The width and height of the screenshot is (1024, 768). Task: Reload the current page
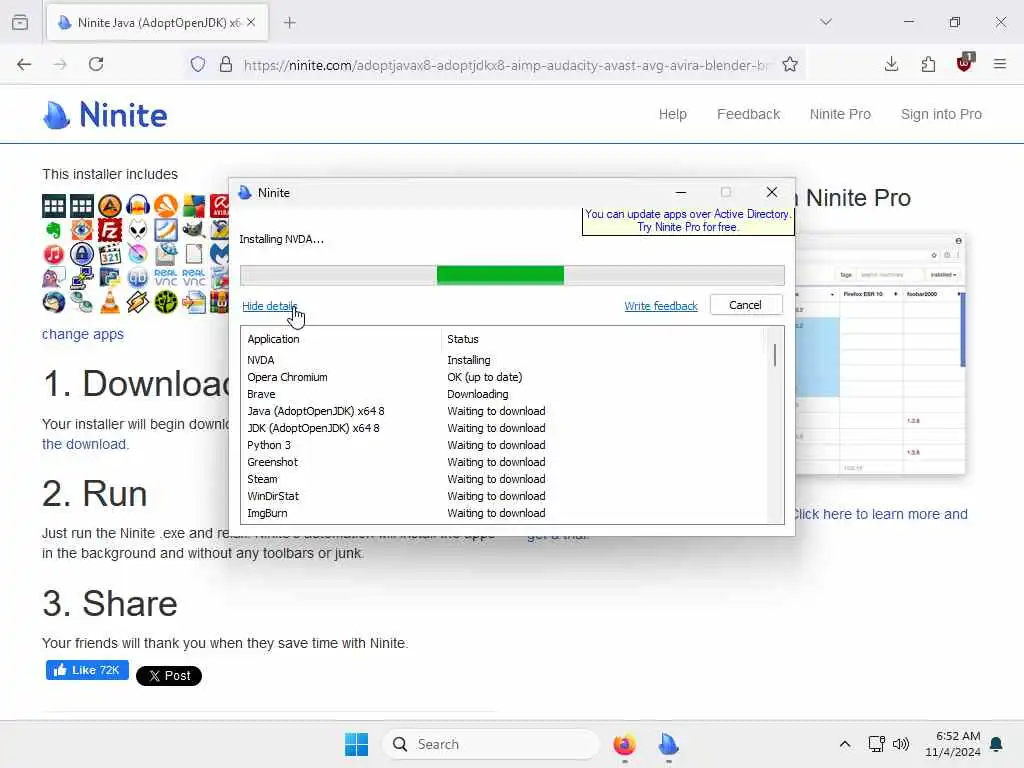(96, 64)
